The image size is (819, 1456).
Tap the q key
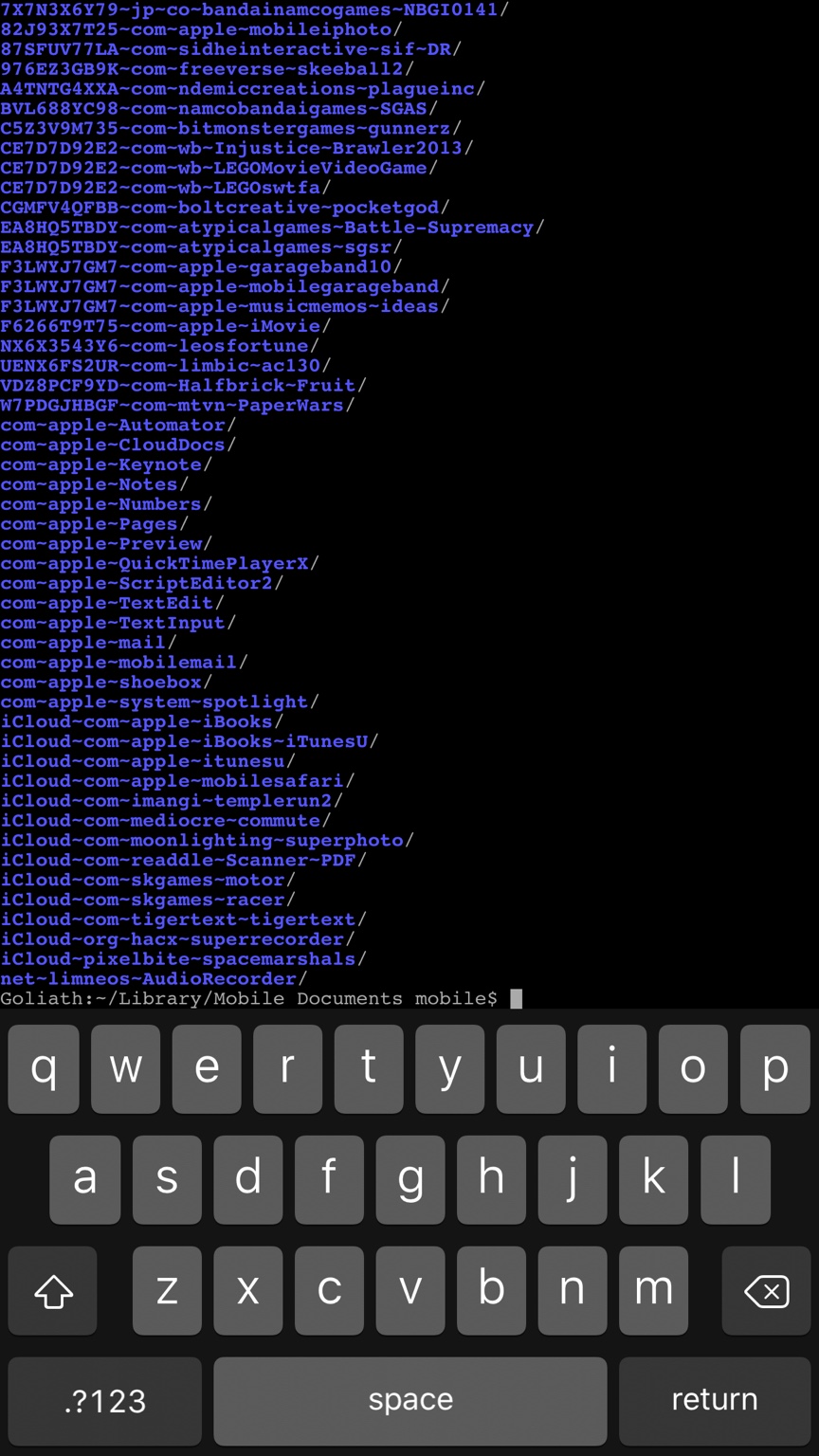(44, 1069)
